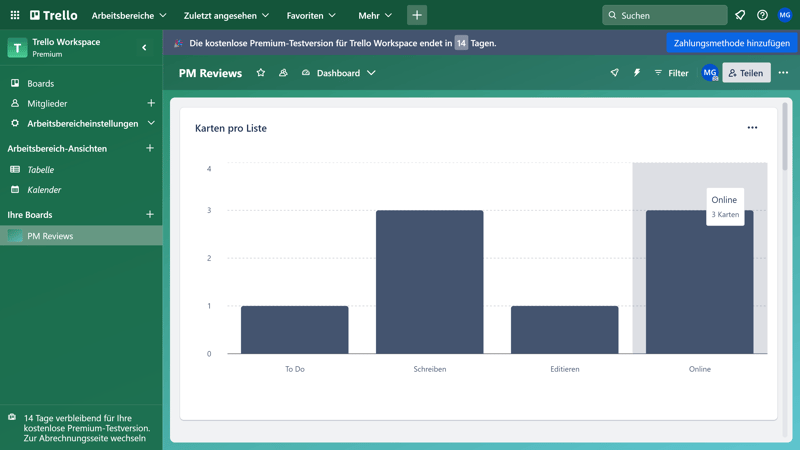Open the automation lightning bolt icon
The width and height of the screenshot is (800, 450).
636,73
